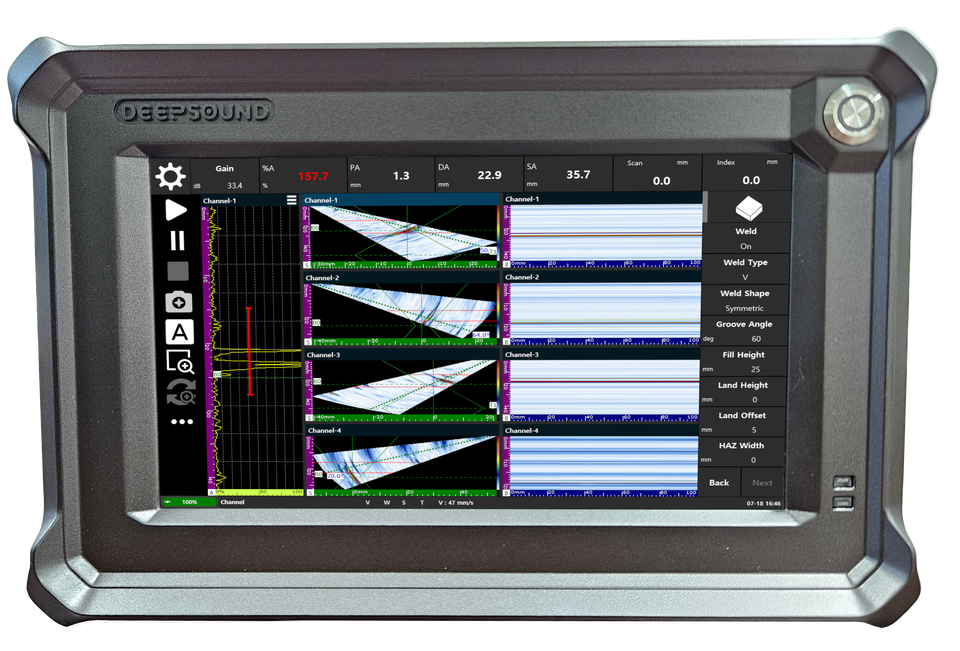The height and width of the screenshot is (651, 960).
Task: Open the settings gear menu
Action: tap(170, 176)
